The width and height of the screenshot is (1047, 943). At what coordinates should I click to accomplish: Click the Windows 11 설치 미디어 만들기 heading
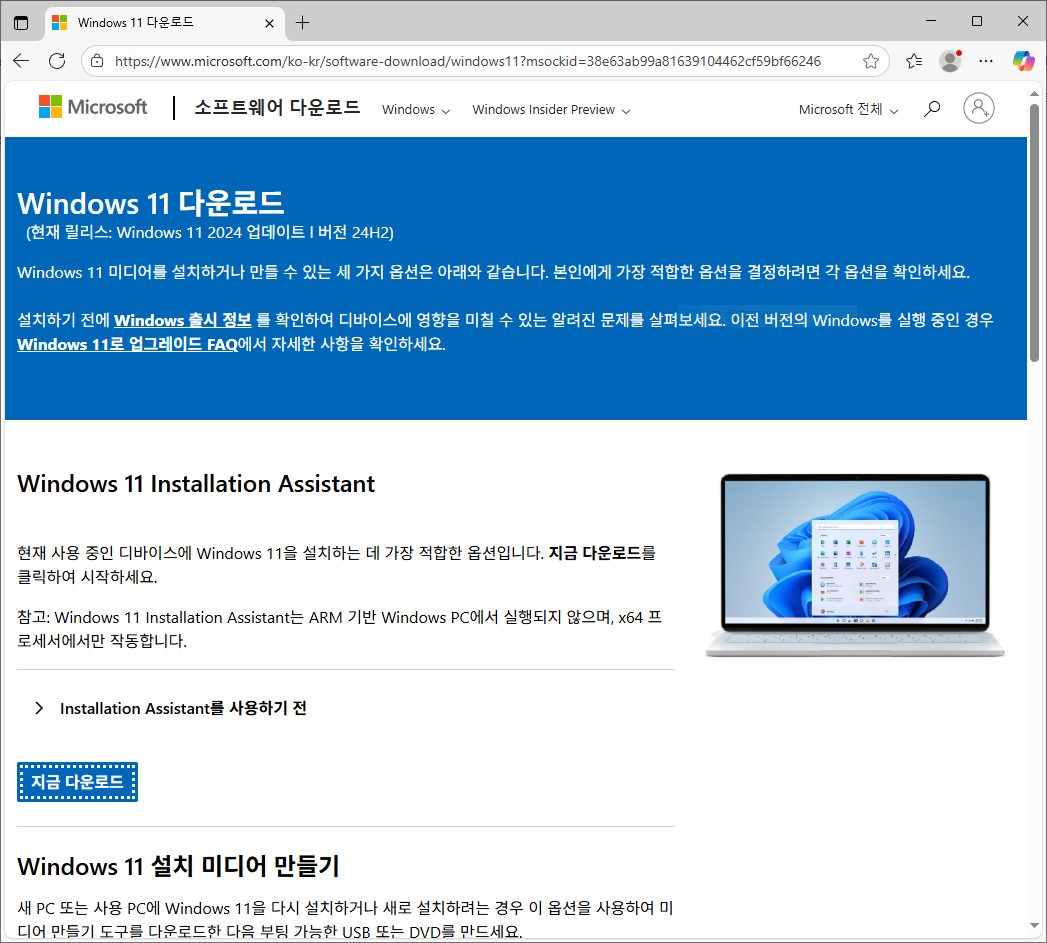pyautogui.click(x=178, y=866)
